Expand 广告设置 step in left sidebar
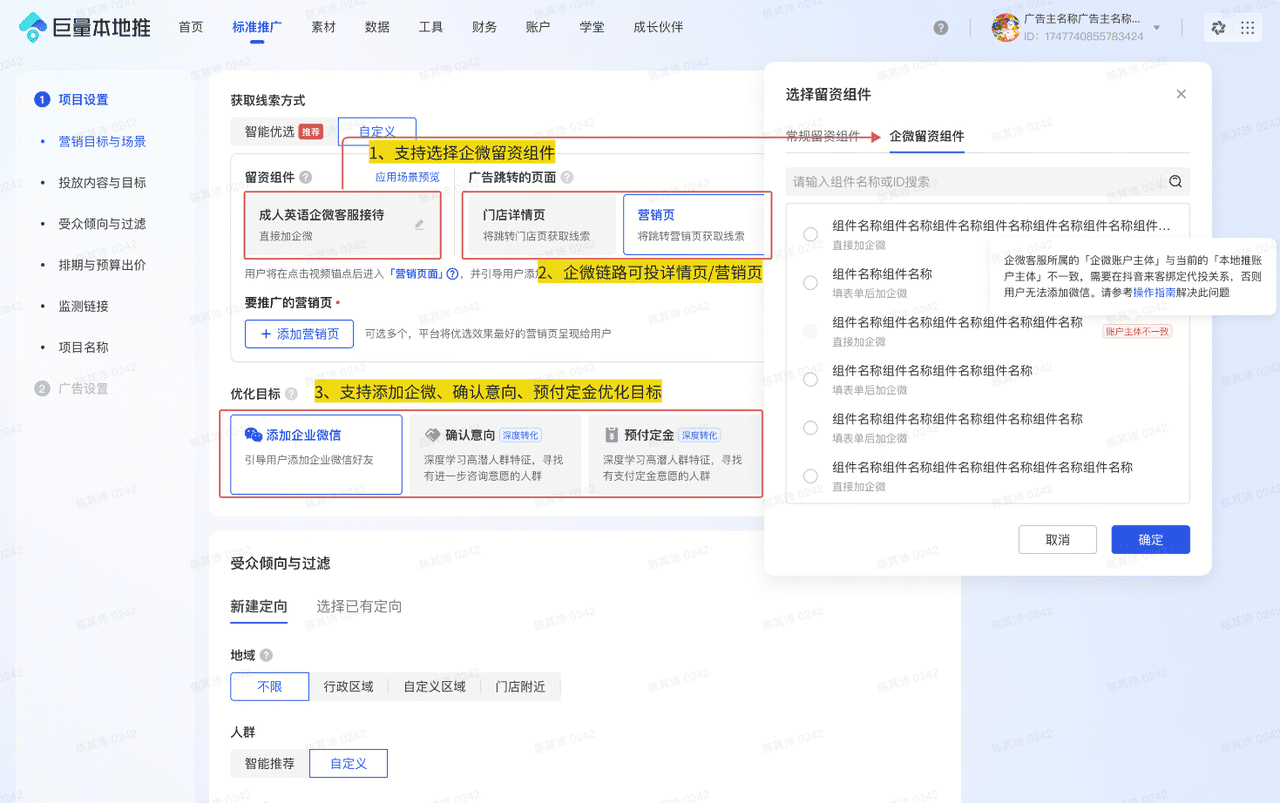 [82, 388]
